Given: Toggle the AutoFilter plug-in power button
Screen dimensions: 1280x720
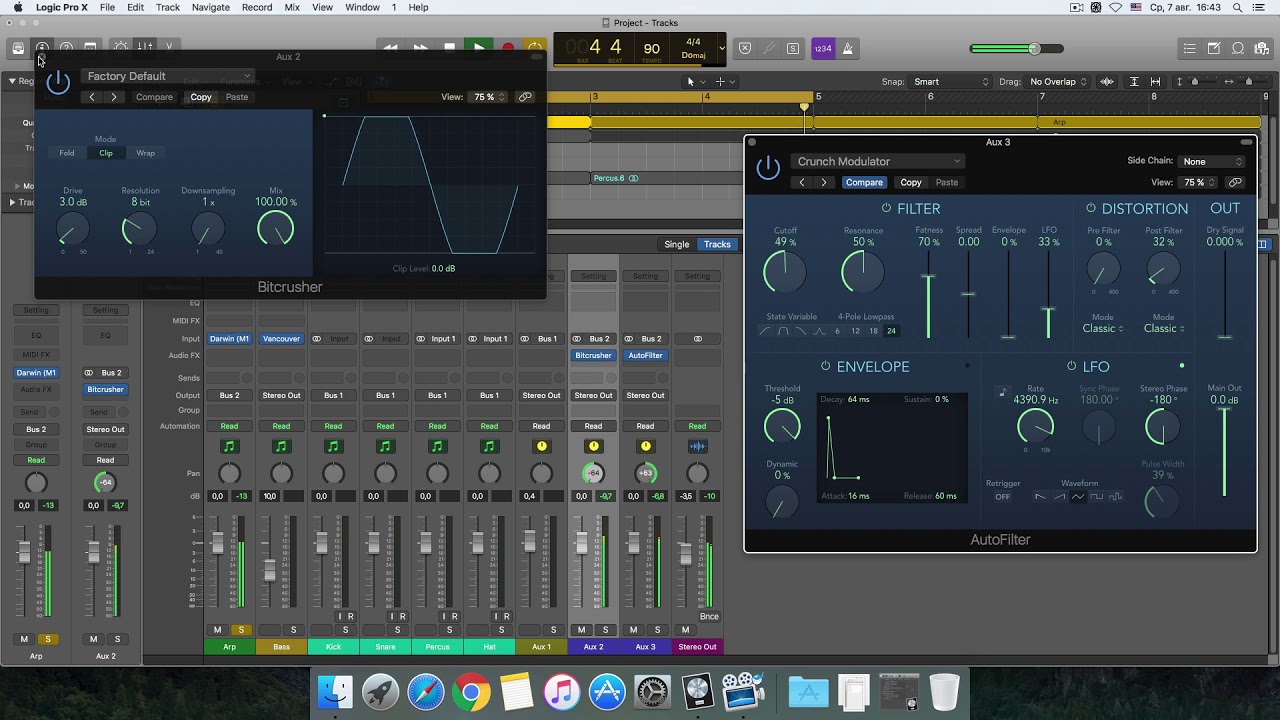Looking at the screenshot, I should coord(768,168).
